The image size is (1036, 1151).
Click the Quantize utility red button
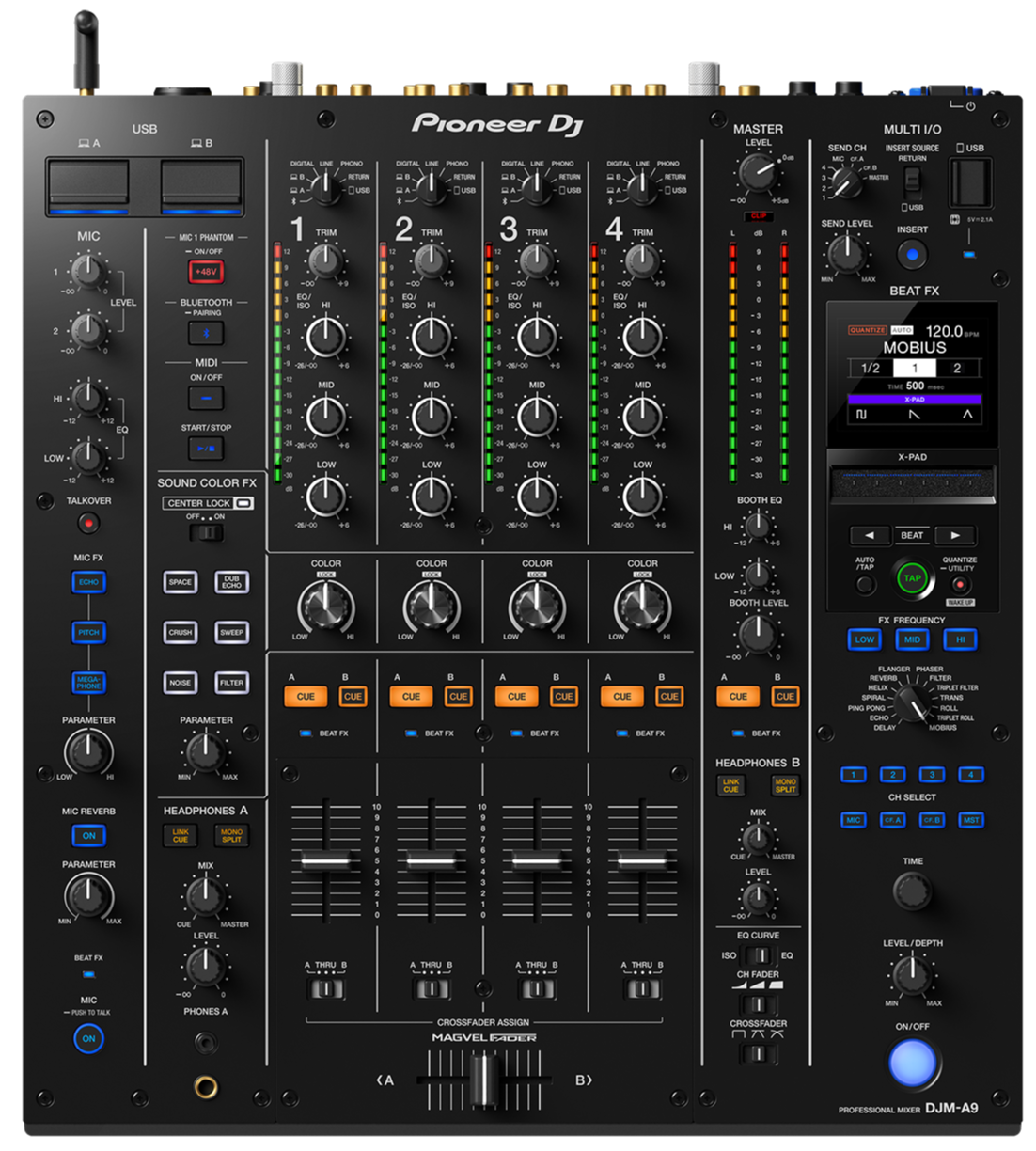(x=959, y=585)
